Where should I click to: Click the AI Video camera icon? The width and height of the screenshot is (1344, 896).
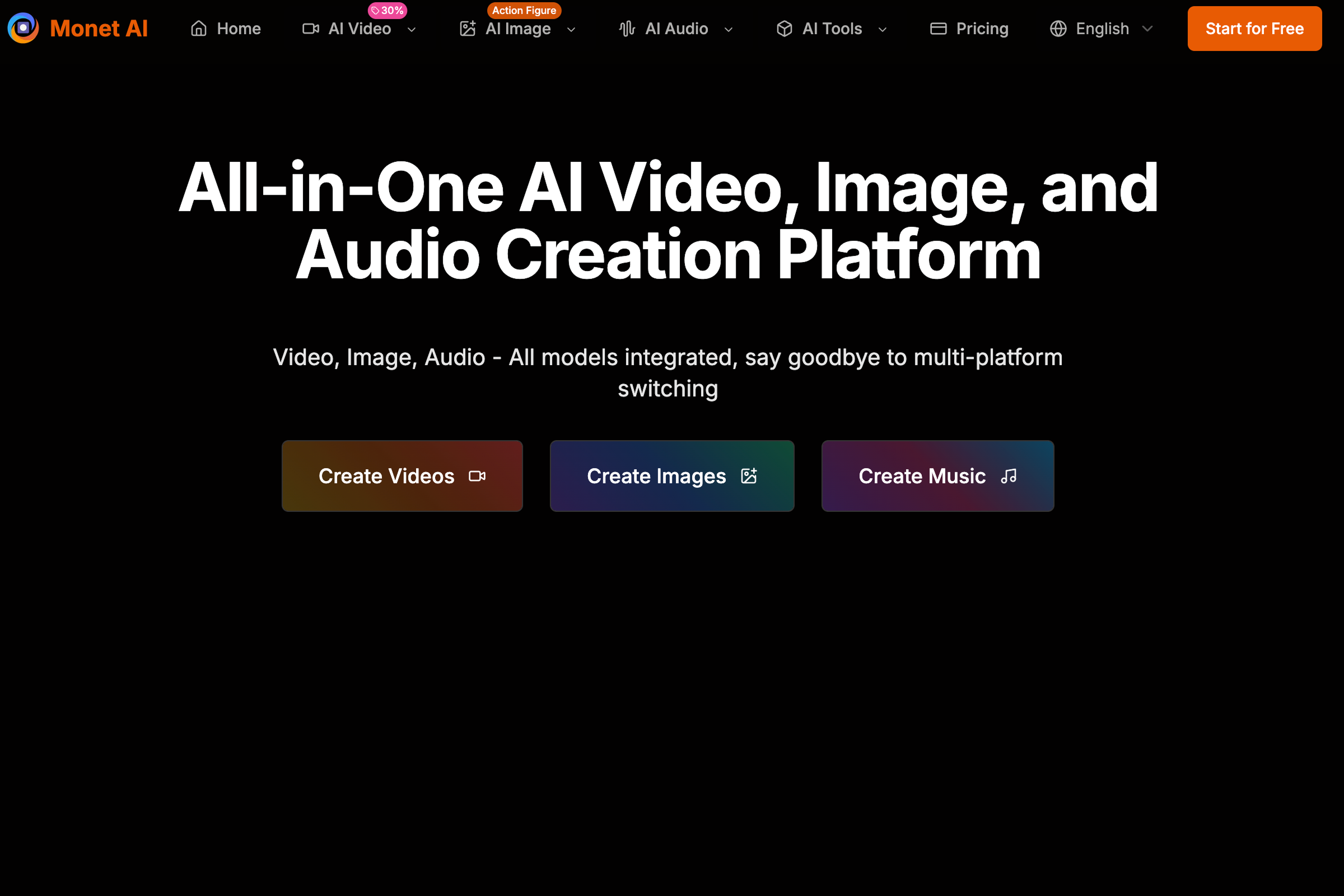(x=310, y=29)
